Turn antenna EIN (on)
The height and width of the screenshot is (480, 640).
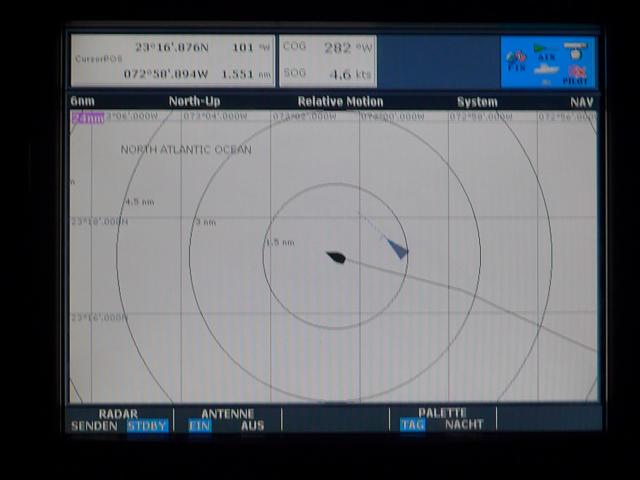(x=200, y=425)
